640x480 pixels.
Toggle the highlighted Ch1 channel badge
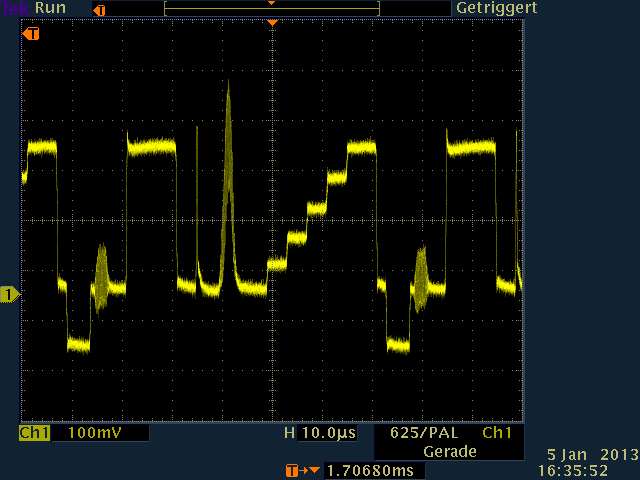tap(34, 433)
